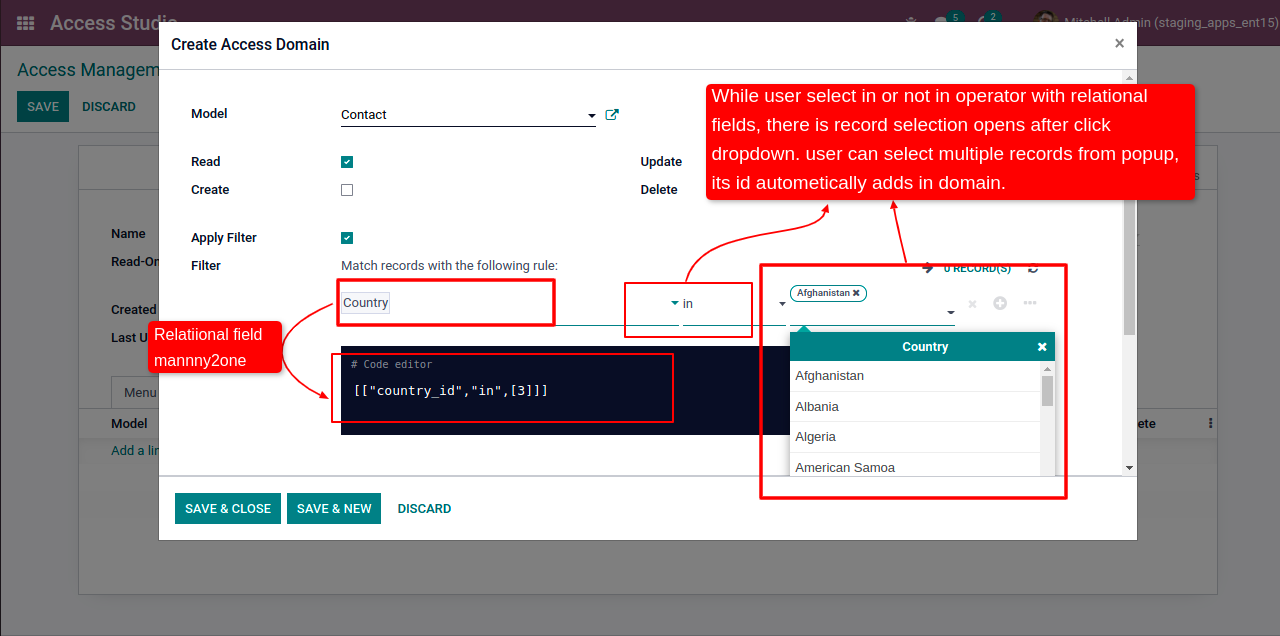
Task: Close the Country selection popup
Action: click(x=1042, y=347)
